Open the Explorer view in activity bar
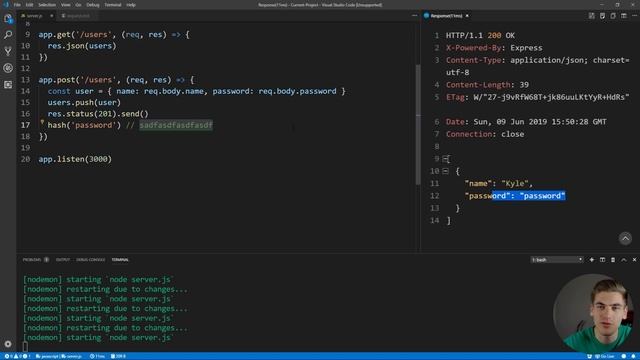This screenshot has height=360, width=640. click(x=8, y=18)
